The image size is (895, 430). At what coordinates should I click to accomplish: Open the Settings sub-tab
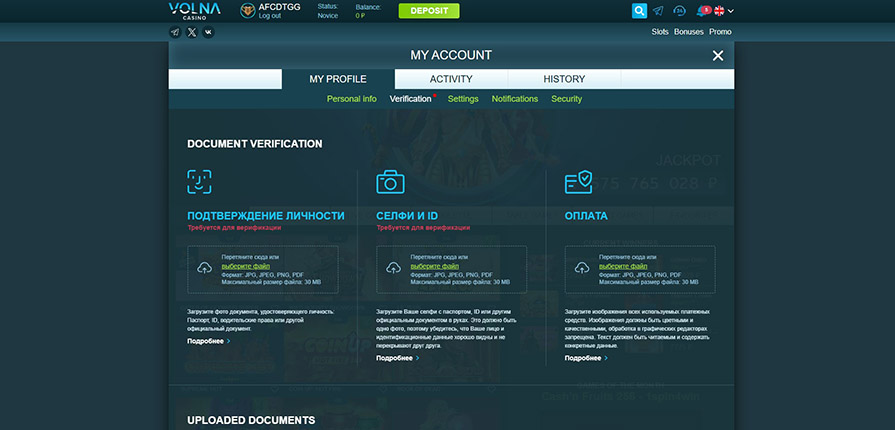[x=463, y=99]
